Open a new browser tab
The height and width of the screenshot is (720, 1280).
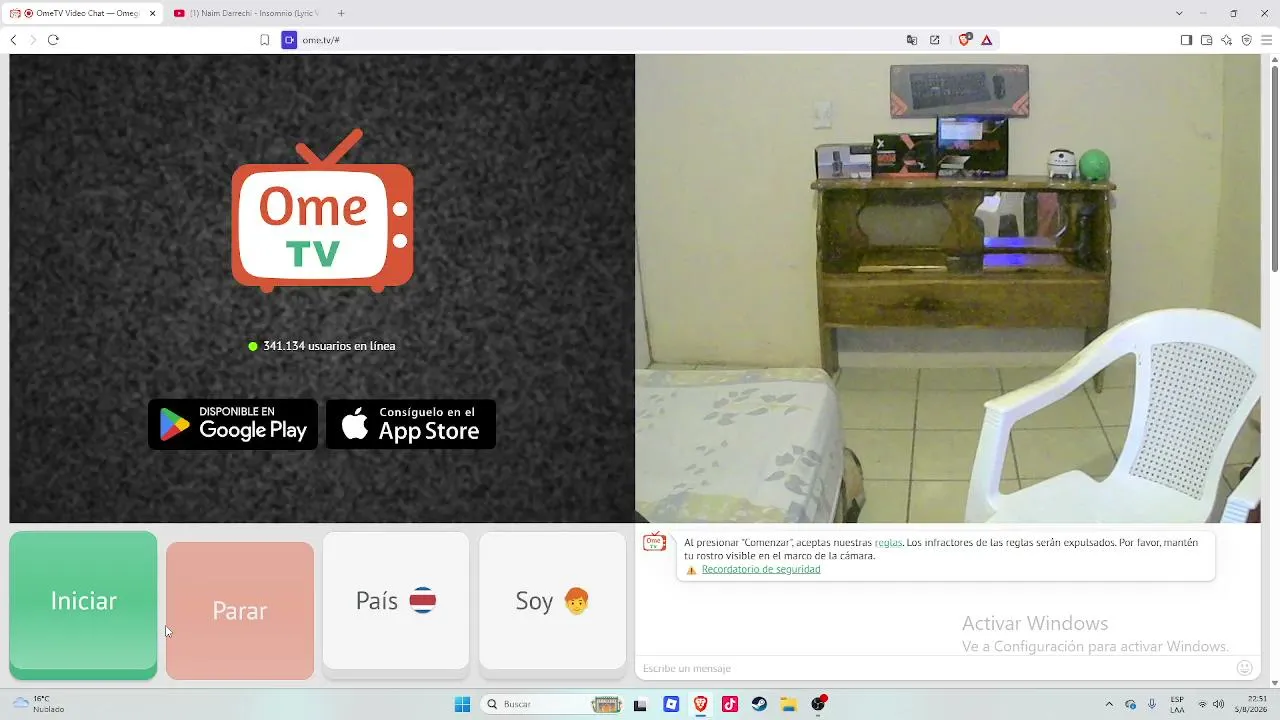(341, 13)
